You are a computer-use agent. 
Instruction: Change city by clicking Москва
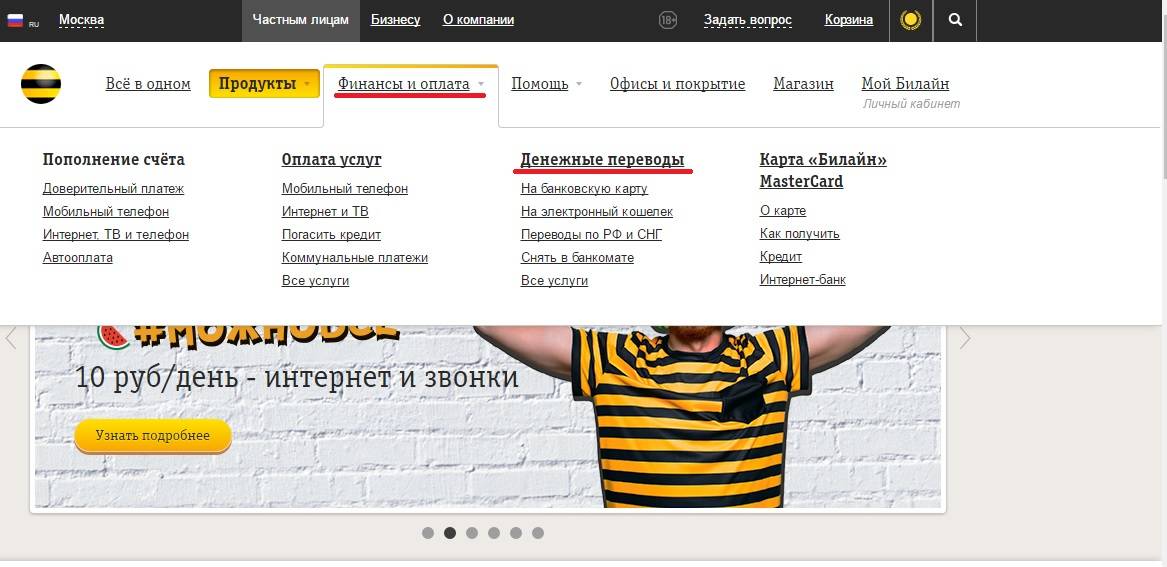pos(81,20)
